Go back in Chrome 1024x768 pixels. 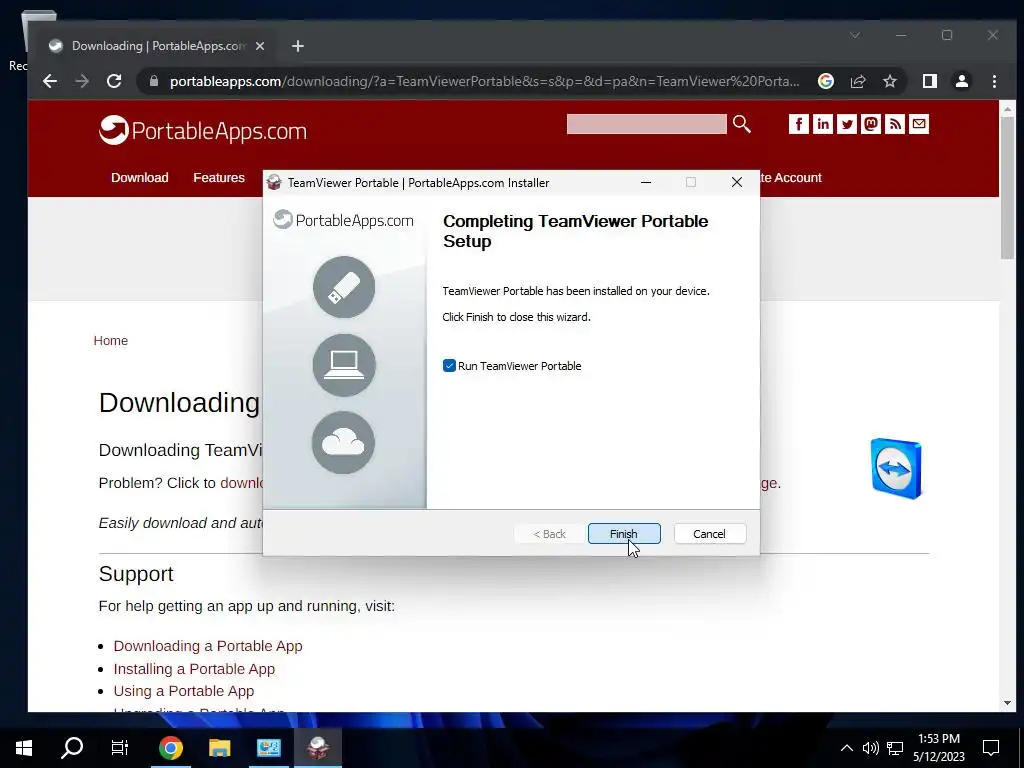(x=50, y=81)
